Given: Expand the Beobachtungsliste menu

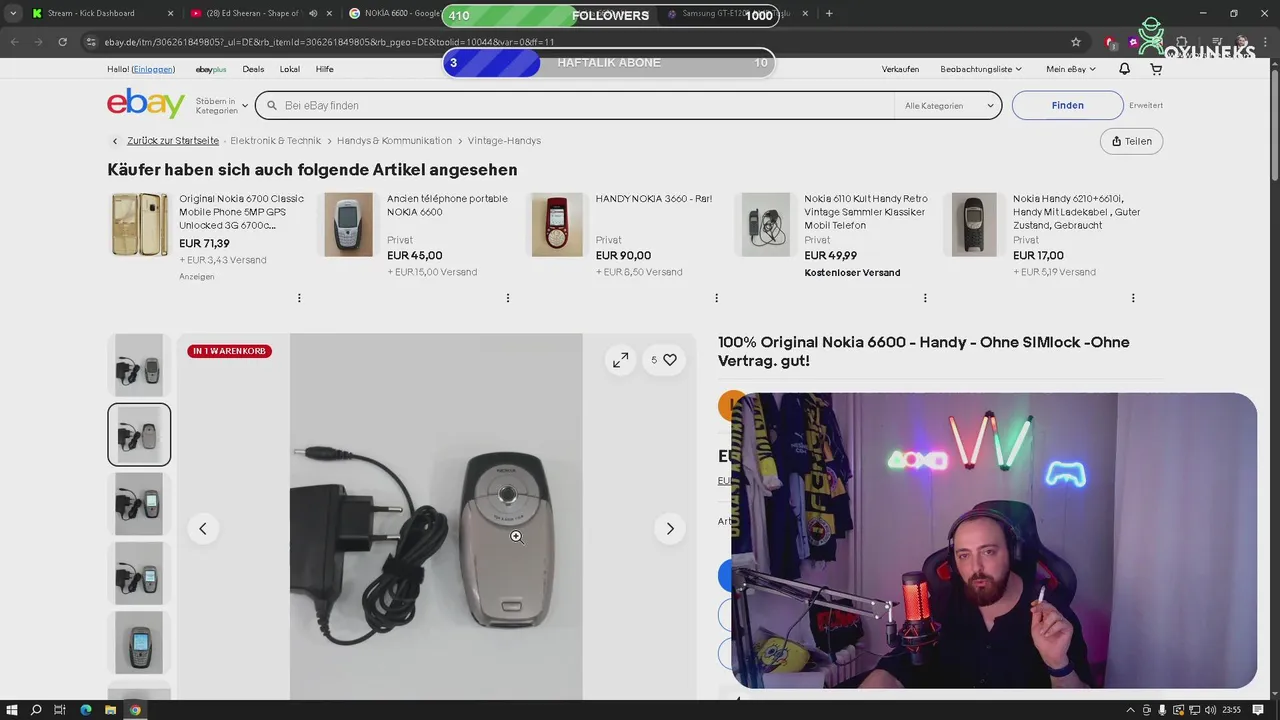Looking at the screenshot, I should 981,69.
